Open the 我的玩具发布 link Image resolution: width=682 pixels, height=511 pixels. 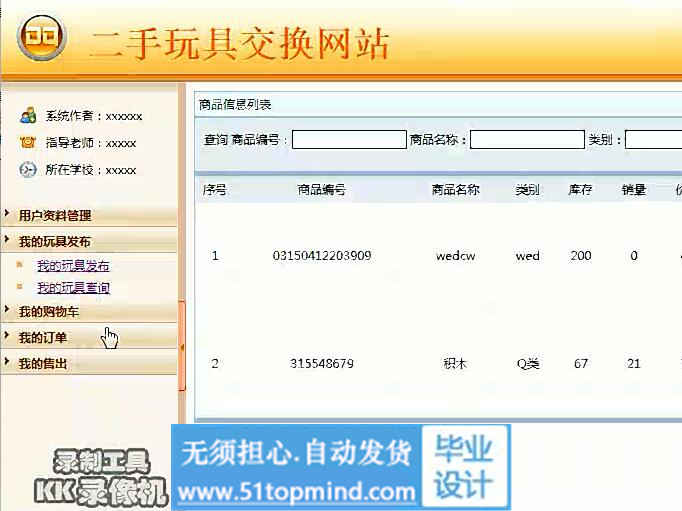coord(73,266)
